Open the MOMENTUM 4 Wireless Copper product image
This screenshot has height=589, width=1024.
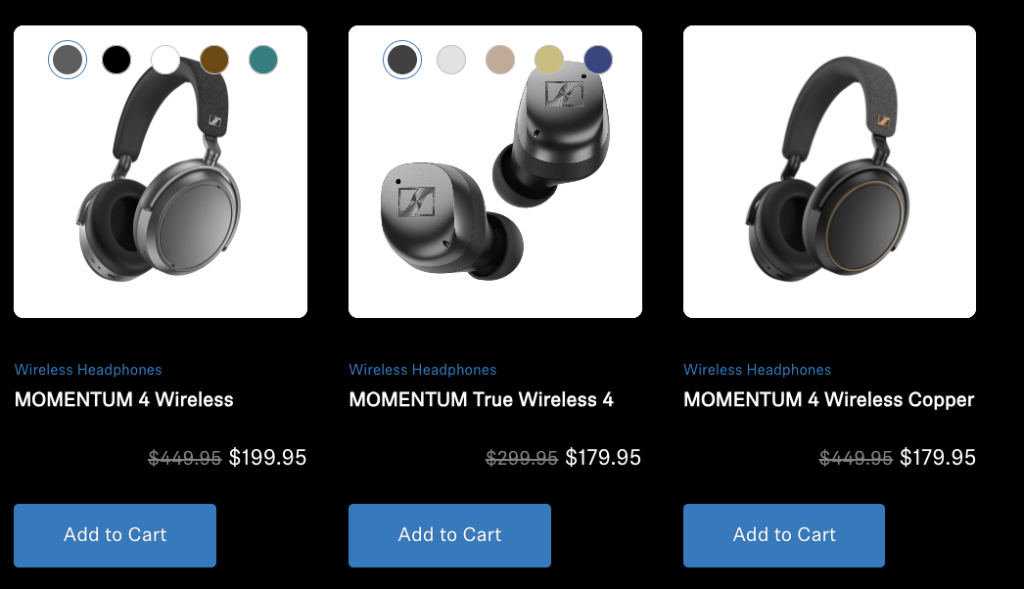829,172
